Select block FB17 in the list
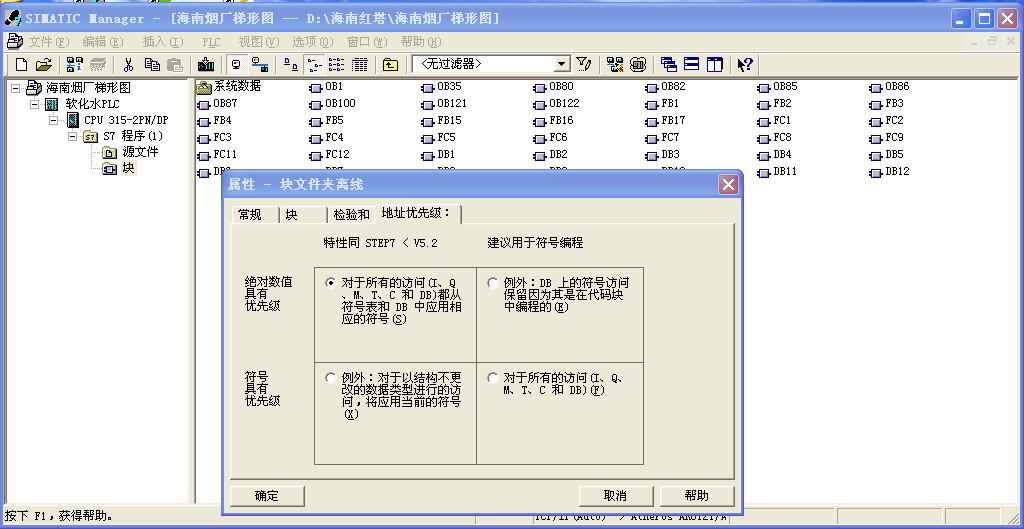Viewport: 1024px width, 529px height. [x=665, y=120]
